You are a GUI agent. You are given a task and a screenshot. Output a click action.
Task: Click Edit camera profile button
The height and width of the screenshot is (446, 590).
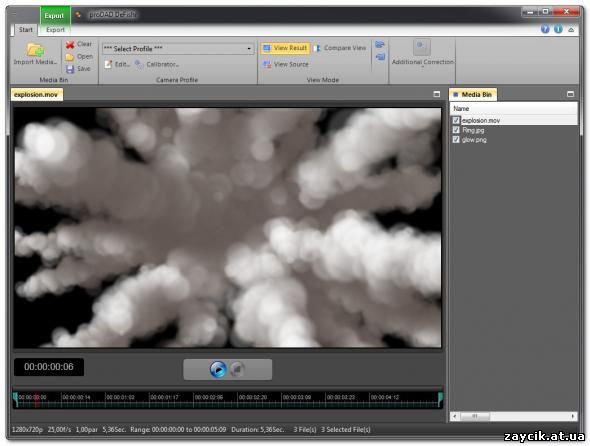[117, 64]
